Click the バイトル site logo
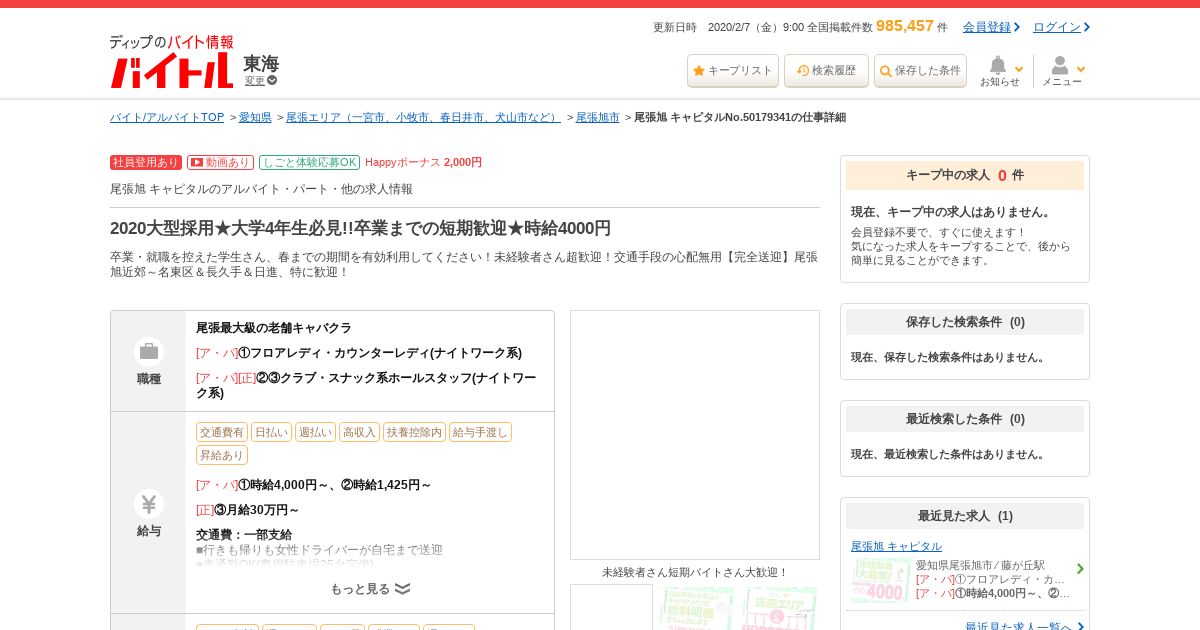This screenshot has width=1200, height=630. [171, 62]
